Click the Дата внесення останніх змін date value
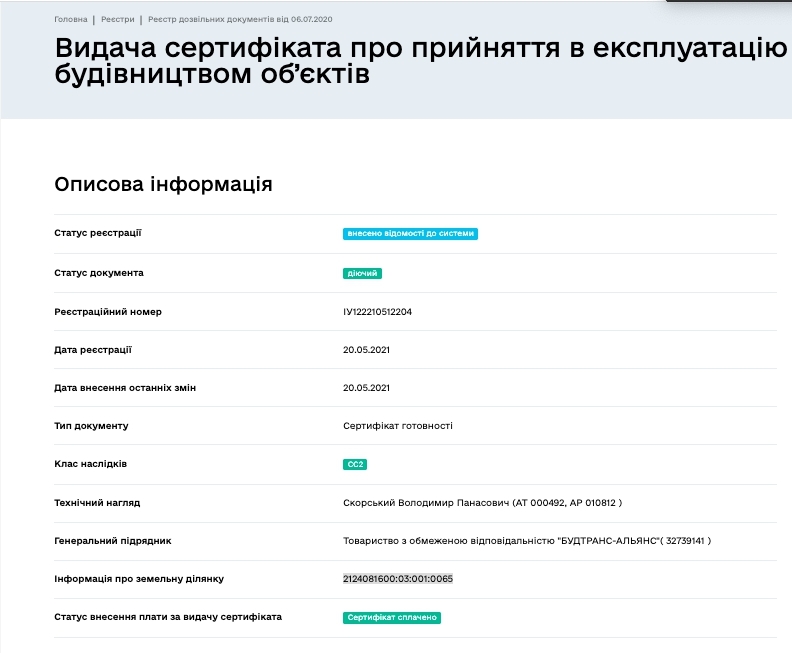 click(366, 388)
